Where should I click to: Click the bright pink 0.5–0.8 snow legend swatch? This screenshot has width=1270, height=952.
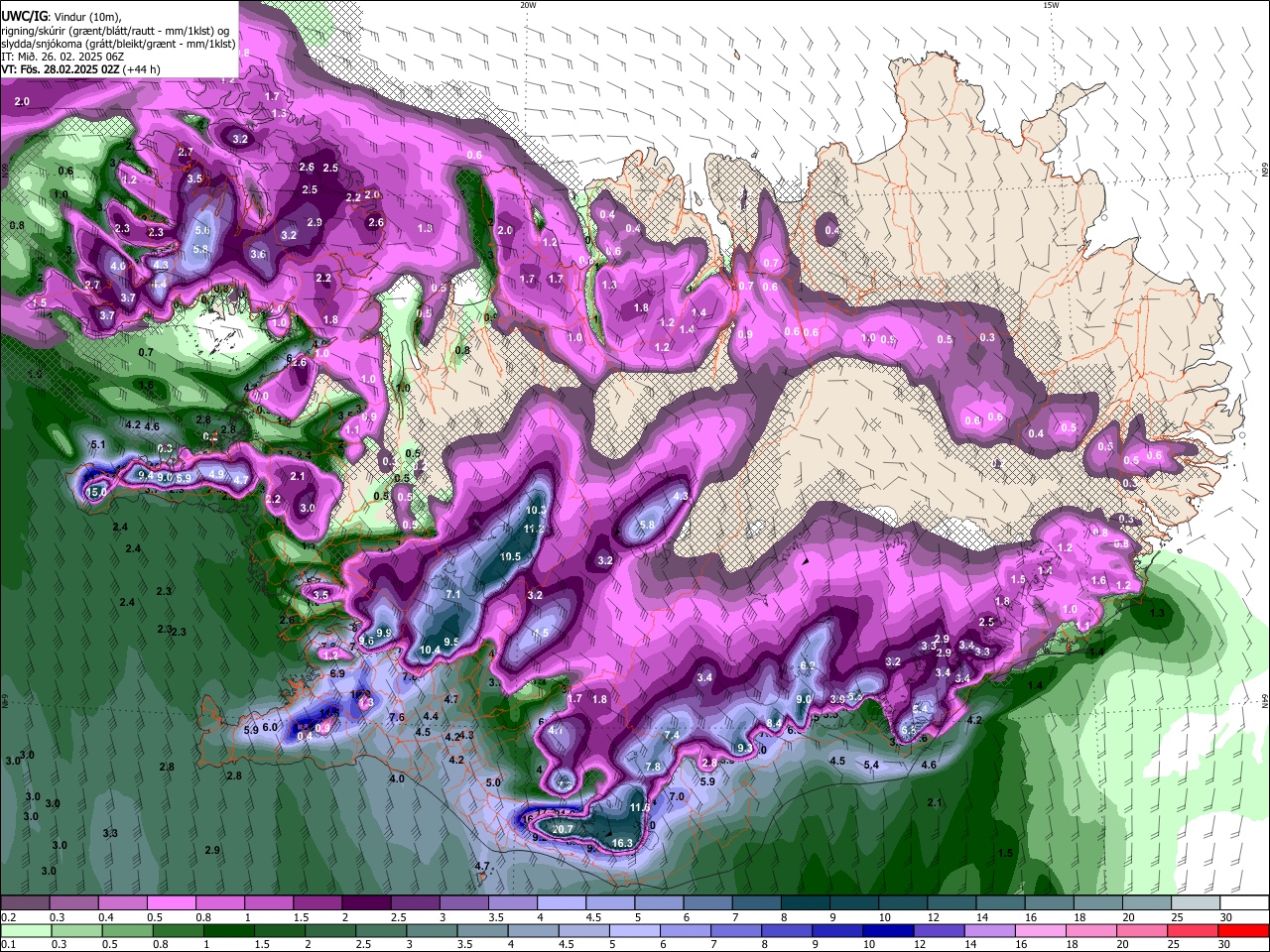pyautogui.click(x=171, y=903)
